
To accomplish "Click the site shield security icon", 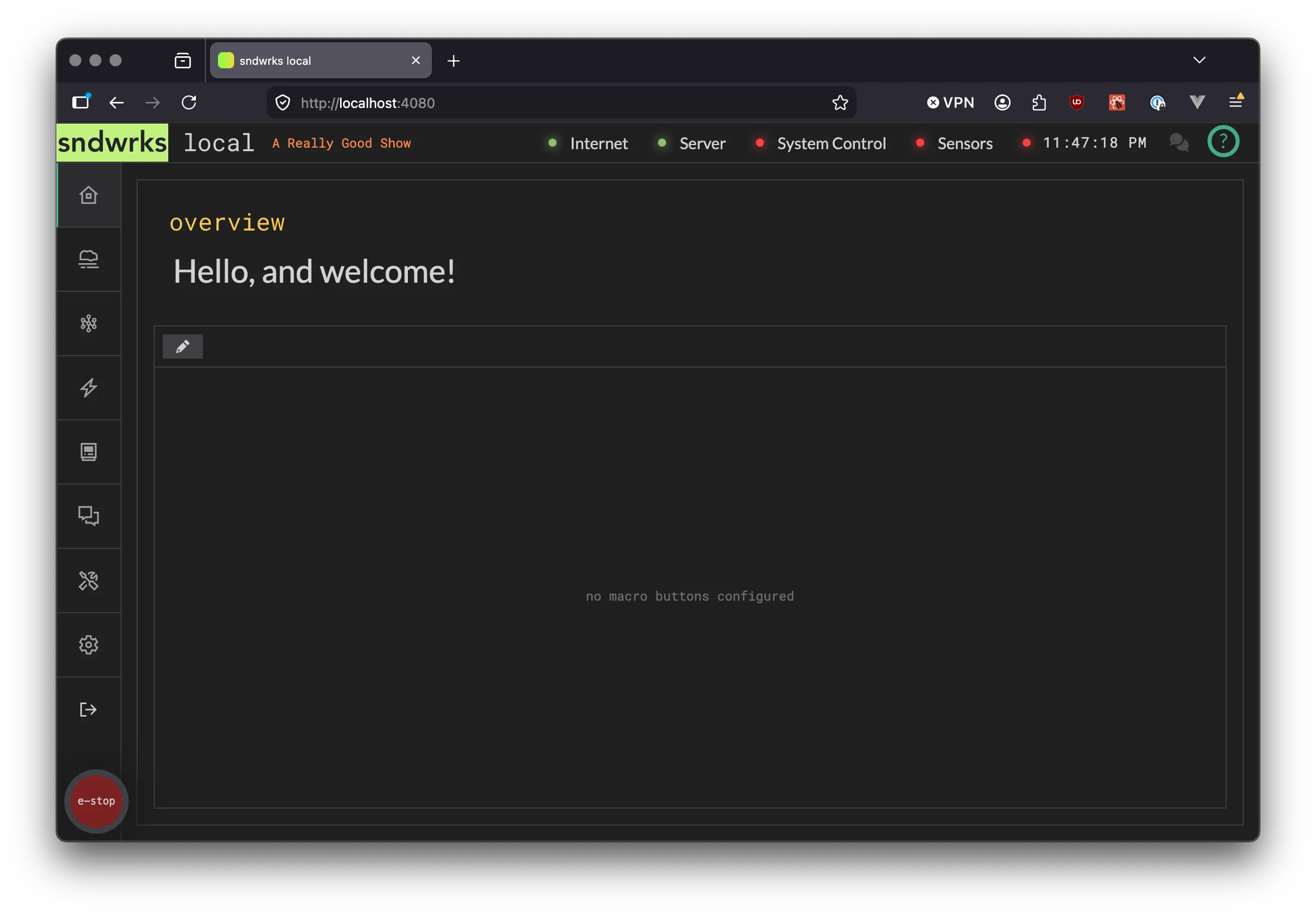I will [x=283, y=102].
